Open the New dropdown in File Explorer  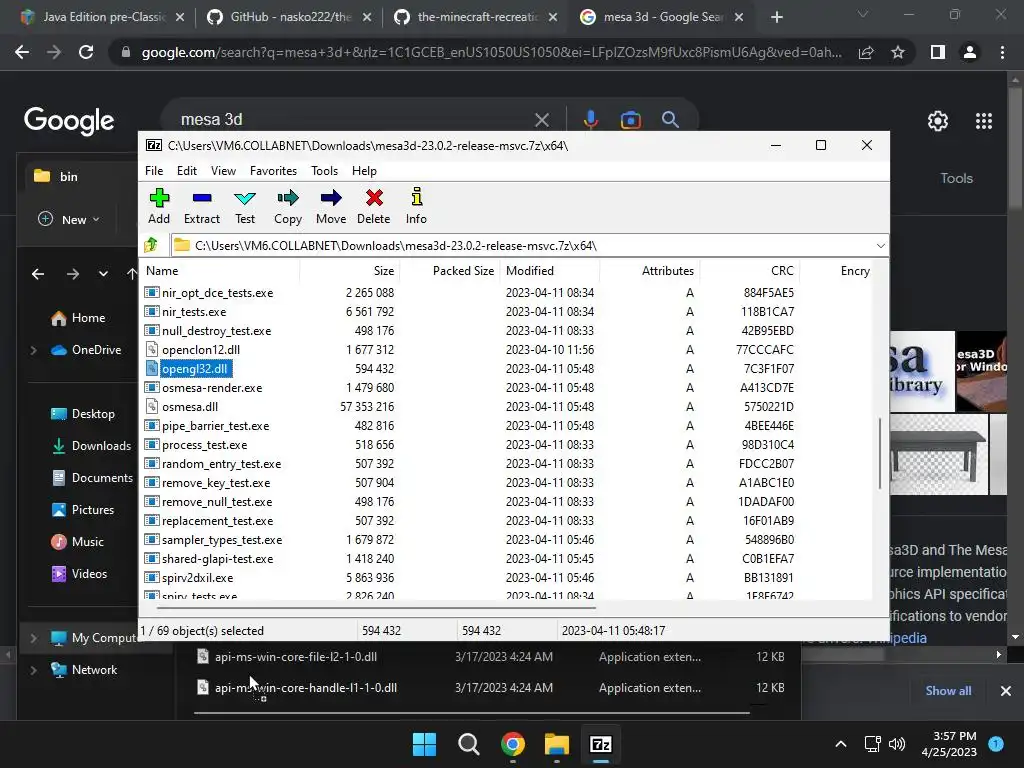pos(69,219)
